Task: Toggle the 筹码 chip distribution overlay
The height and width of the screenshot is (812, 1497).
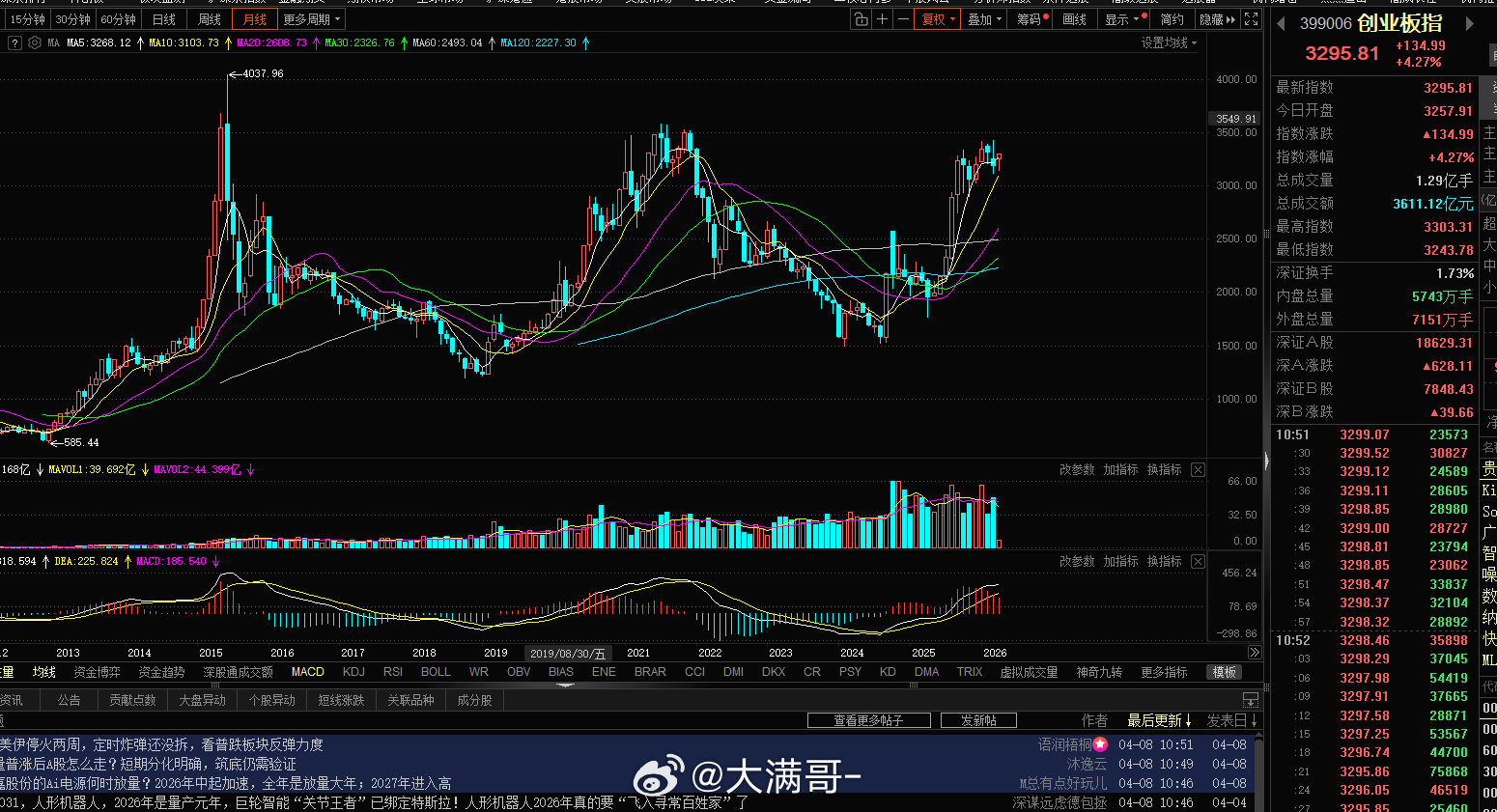Action: [1027, 18]
